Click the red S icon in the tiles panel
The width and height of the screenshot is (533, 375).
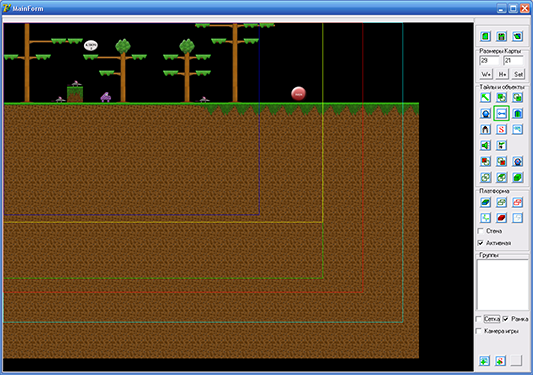coord(501,130)
